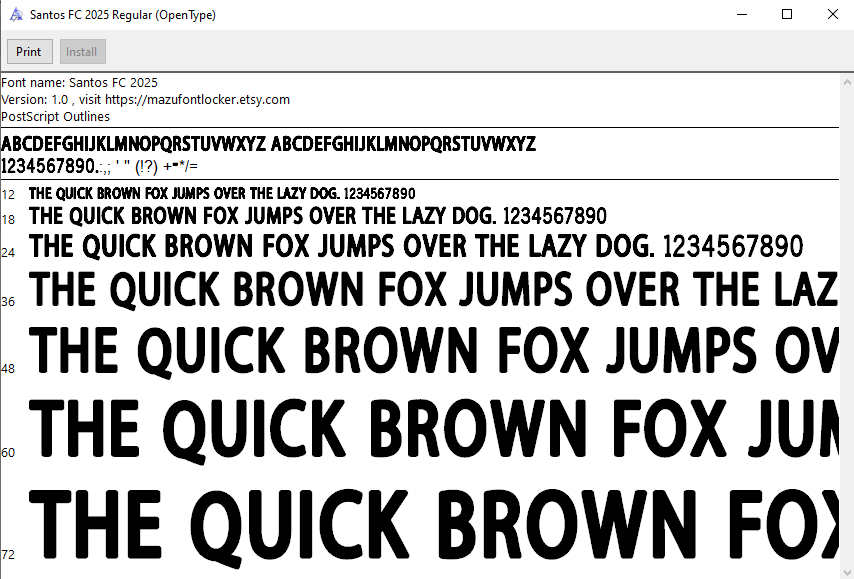The height and width of the screenshot is (579, 854).
Task: Maximize the font viewer window
Action: 787,15
